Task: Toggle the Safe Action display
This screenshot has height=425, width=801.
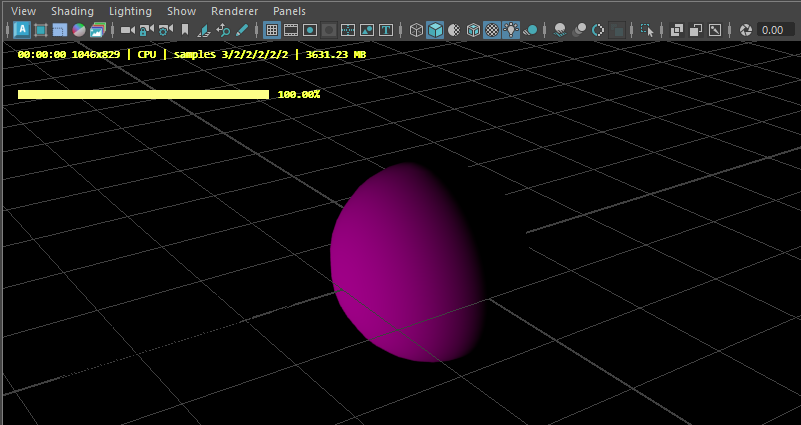Action: pos(367,30)
